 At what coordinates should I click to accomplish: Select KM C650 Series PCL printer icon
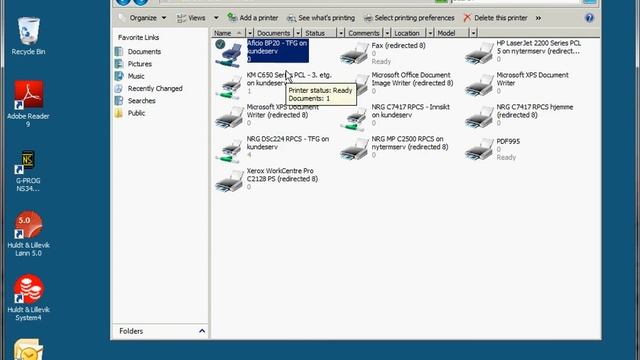(x=229, y=86)
